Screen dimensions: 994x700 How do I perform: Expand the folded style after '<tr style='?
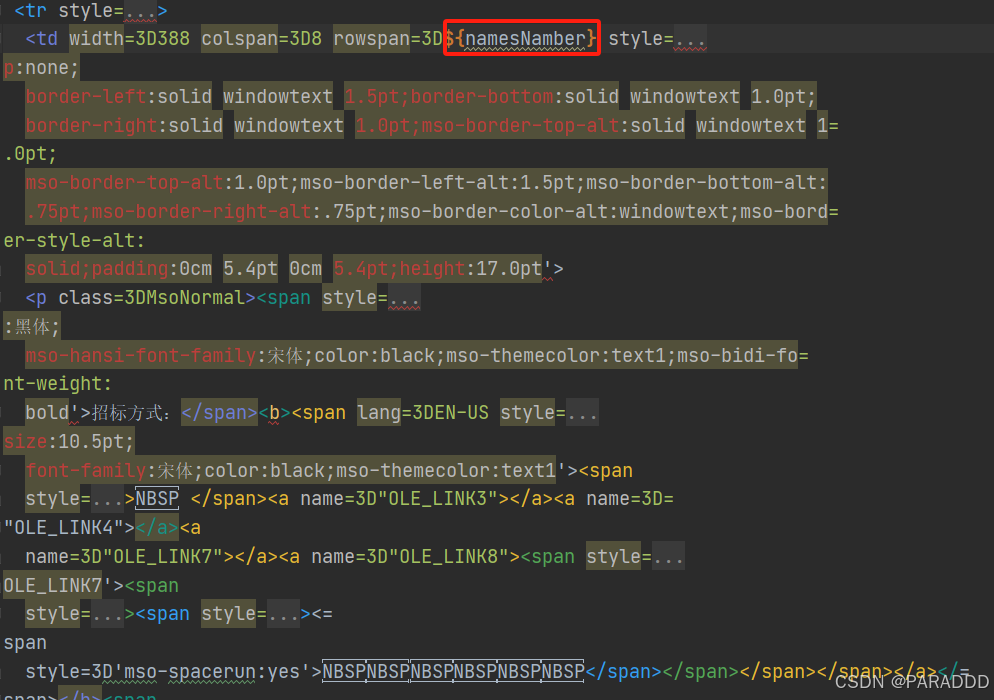point(140,11)
